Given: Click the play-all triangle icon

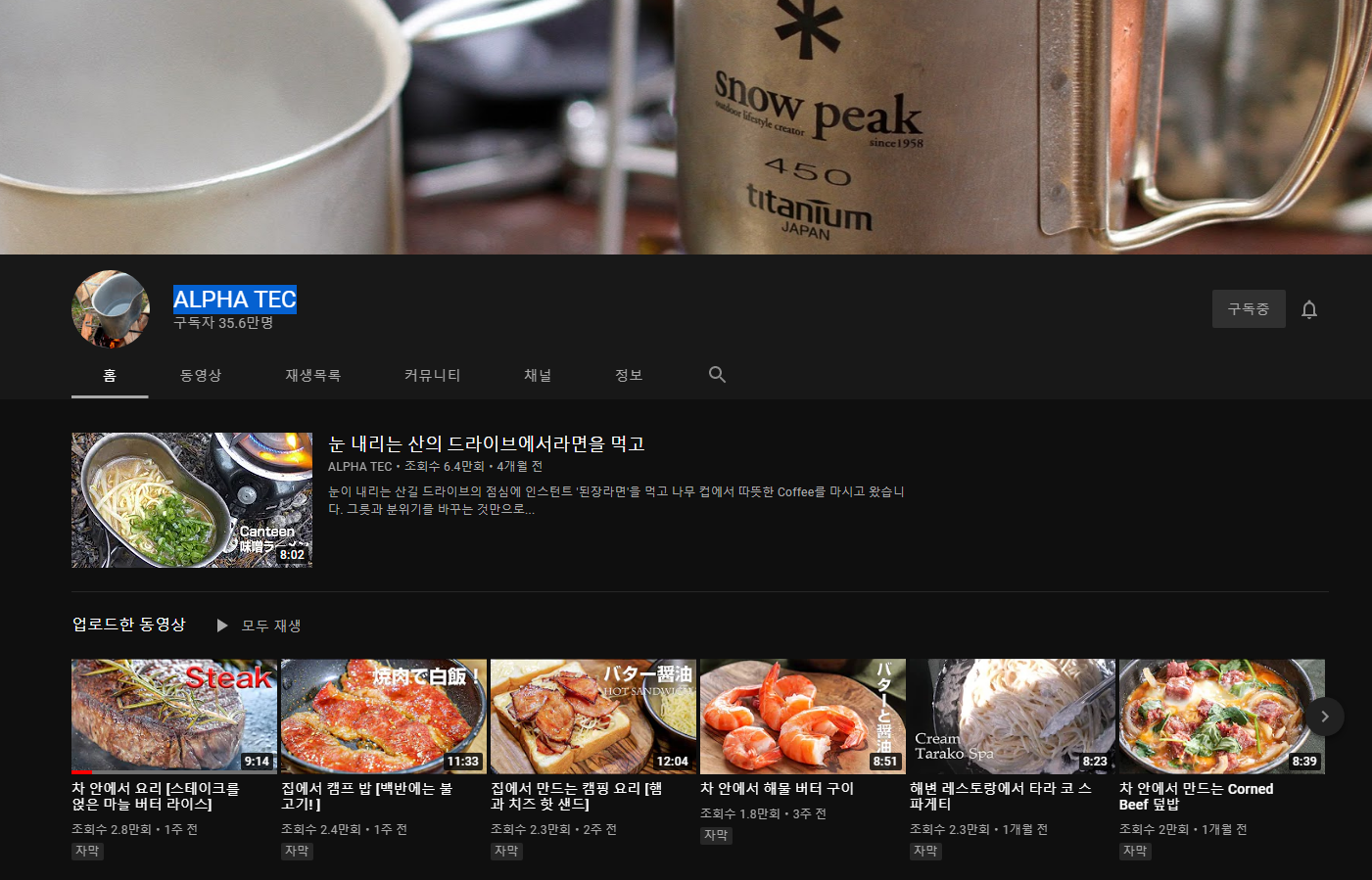Looking at the screenshot, I should (222, 625).
